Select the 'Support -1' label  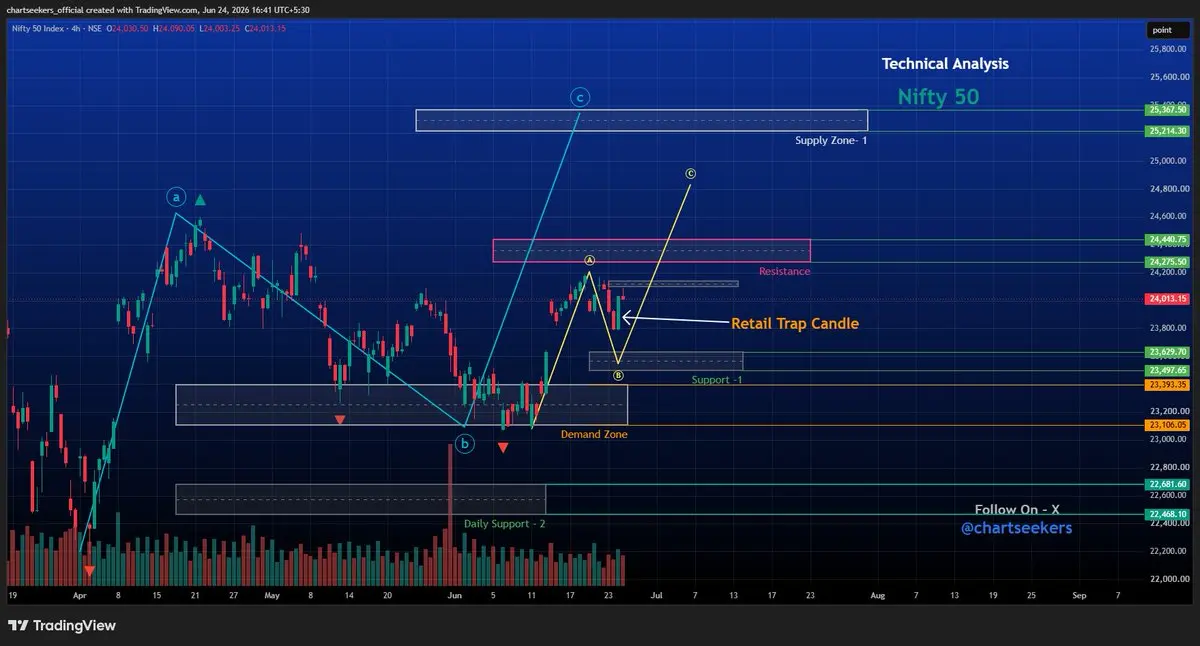(717, 380)
